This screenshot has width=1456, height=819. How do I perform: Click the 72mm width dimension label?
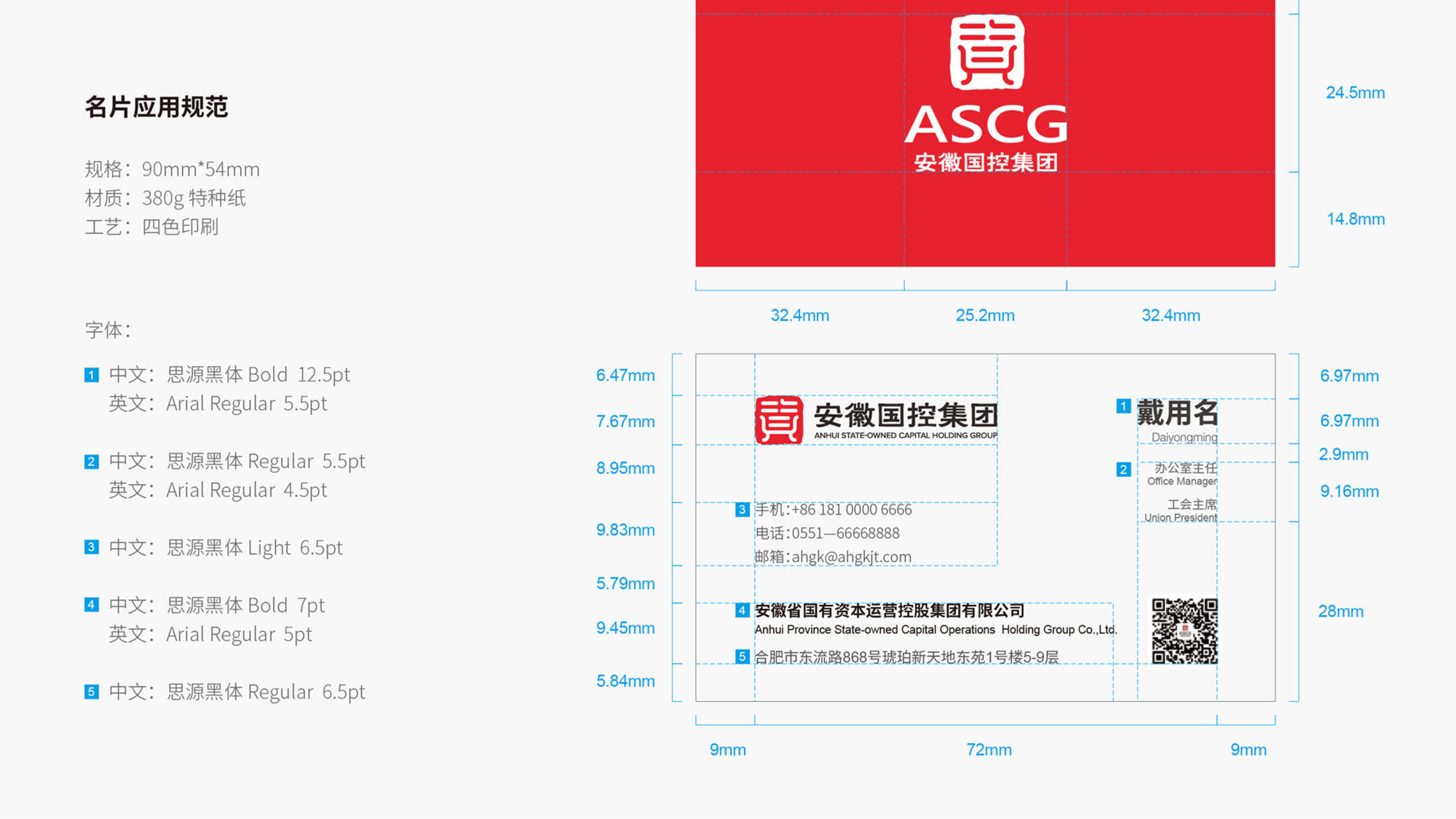coord(989,750)
